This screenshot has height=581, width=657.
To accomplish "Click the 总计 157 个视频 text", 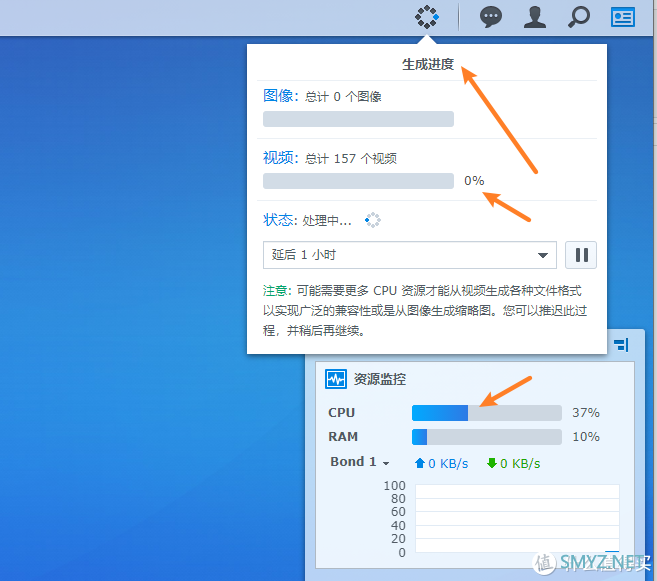I will pos(351,159).
